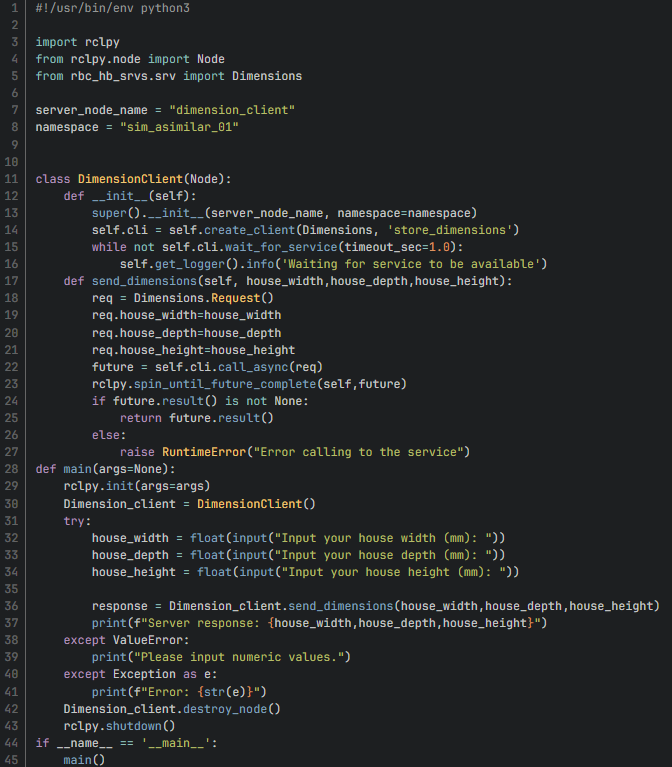This screenshot has width=672, height=767.
Task: Click the wait_for_service method call
Action: click(x=256, y=247)
